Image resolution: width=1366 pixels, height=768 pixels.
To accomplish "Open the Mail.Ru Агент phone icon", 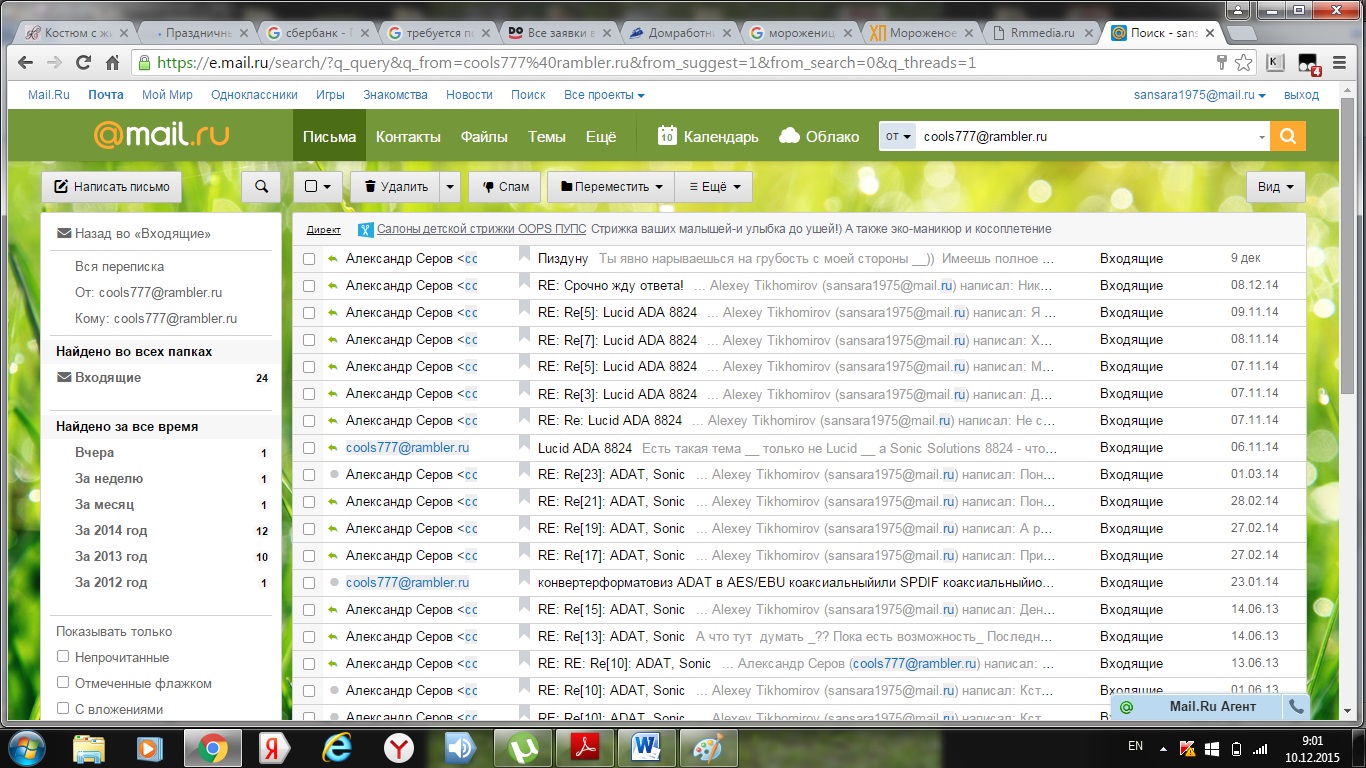I will 1296,707.
